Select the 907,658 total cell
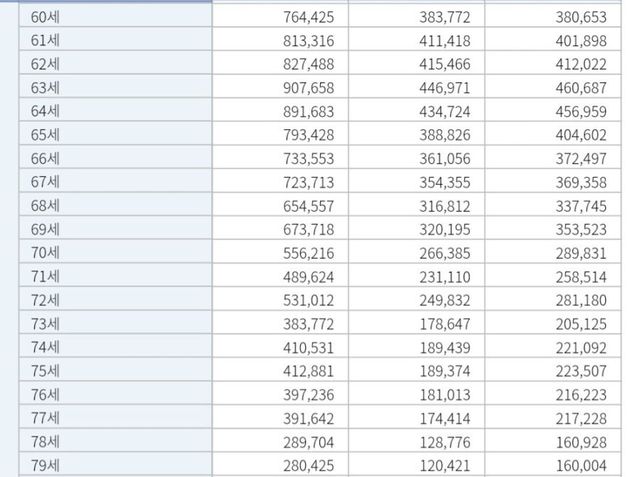640x477 pixels. (x=308, y=87)
